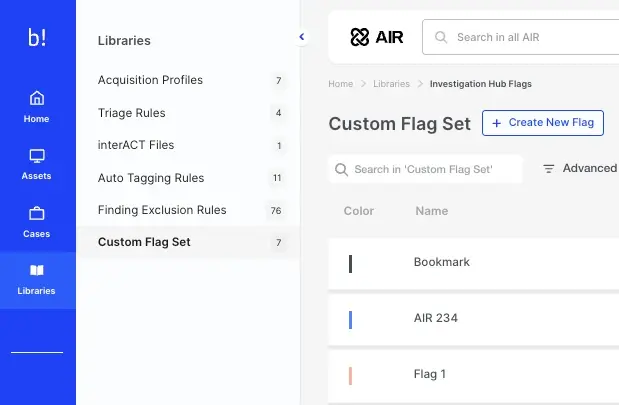Image resolution: width=619 pixels, height=405 pixels.
Task: Focus the Search in all AIR field
Action: click(530, 37)
